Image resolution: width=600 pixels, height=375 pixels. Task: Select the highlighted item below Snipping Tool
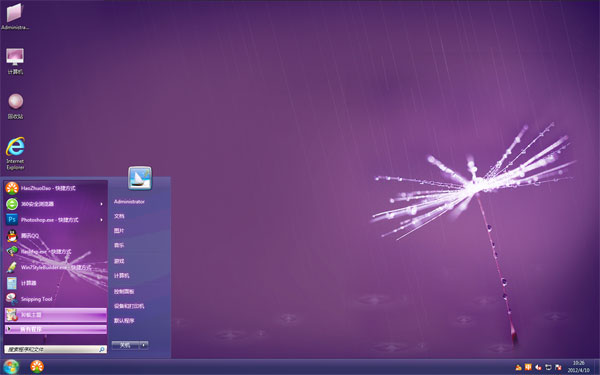(x=56, y=315)
